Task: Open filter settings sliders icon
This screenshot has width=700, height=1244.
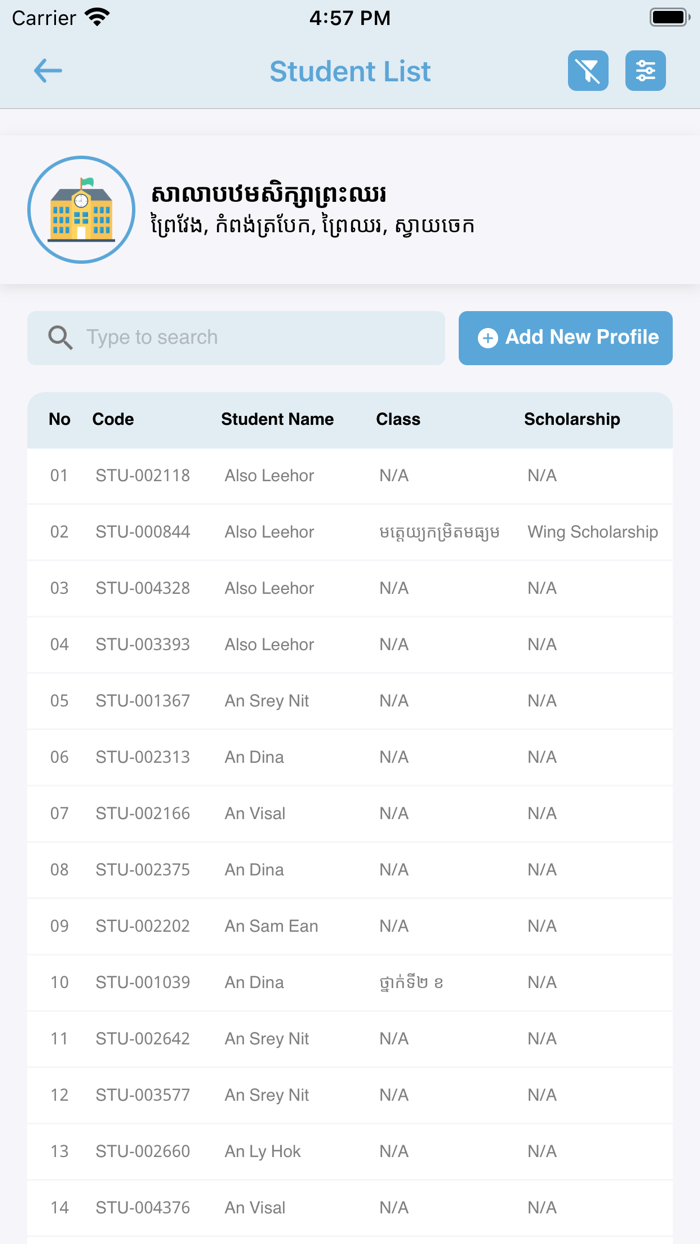Action: [x=646, y=71]
